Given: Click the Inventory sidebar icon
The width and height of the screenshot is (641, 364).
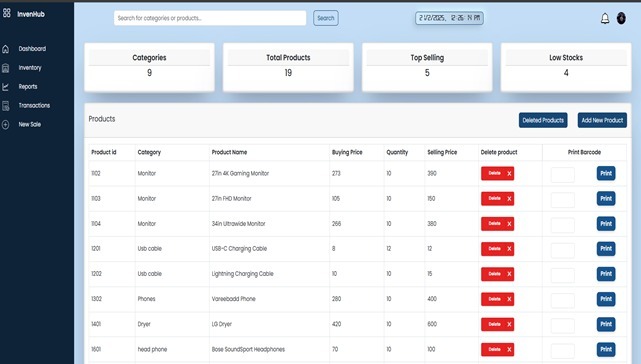Looking at the screenshot, I should click(x=6, y=68).
